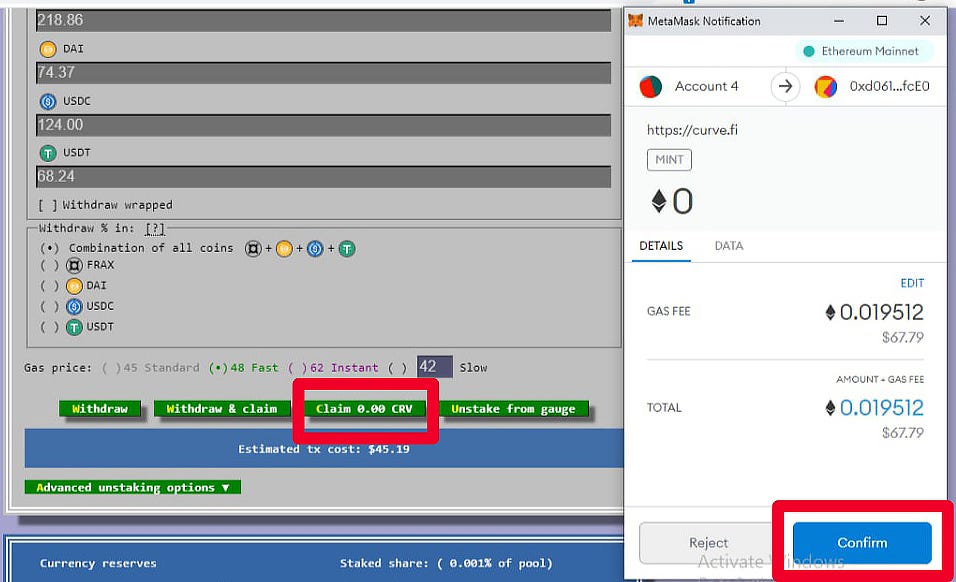Click the AMOUNT + GAS FEE caption

(880, 380)
